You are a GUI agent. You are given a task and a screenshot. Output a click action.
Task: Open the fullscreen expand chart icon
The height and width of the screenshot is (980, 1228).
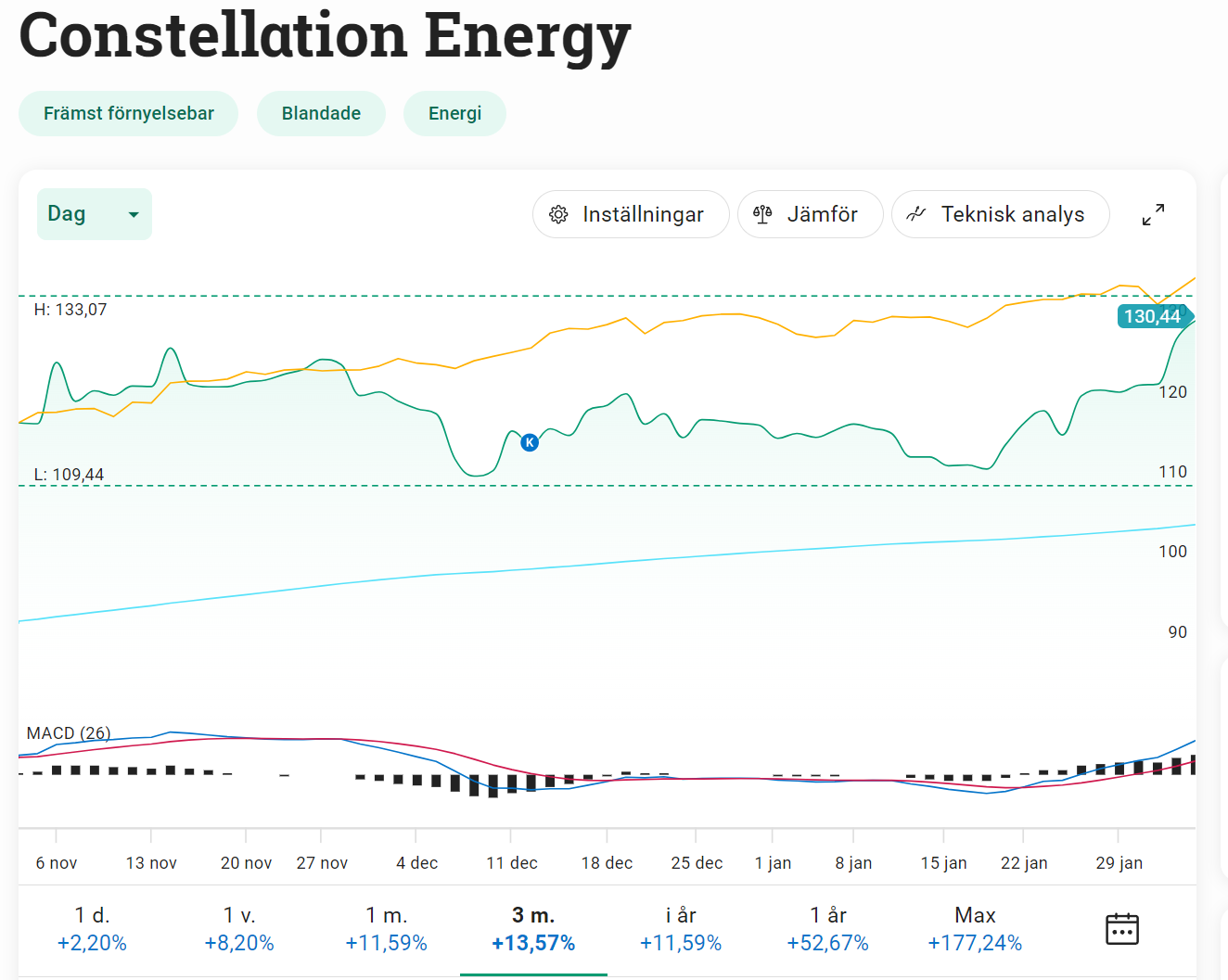1153,215
